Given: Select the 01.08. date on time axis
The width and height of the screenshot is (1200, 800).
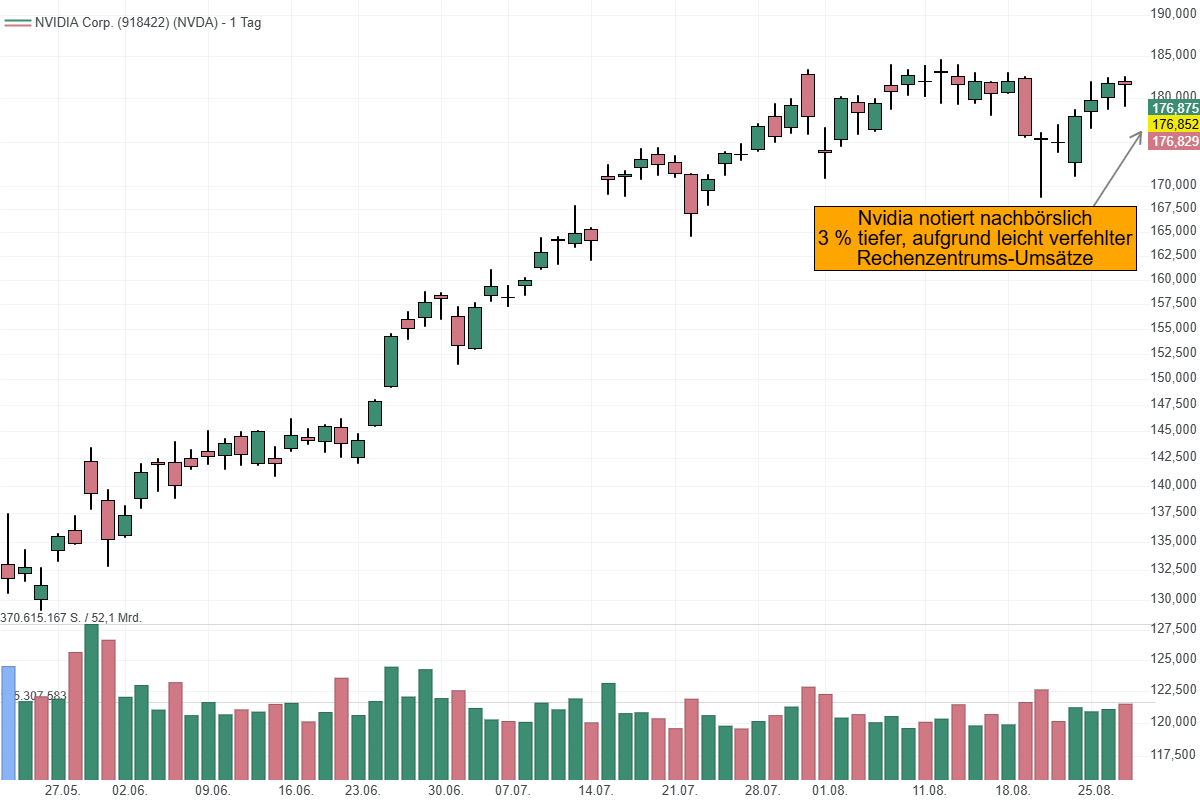Looking at the screenshot, I should tap(829, 790).
